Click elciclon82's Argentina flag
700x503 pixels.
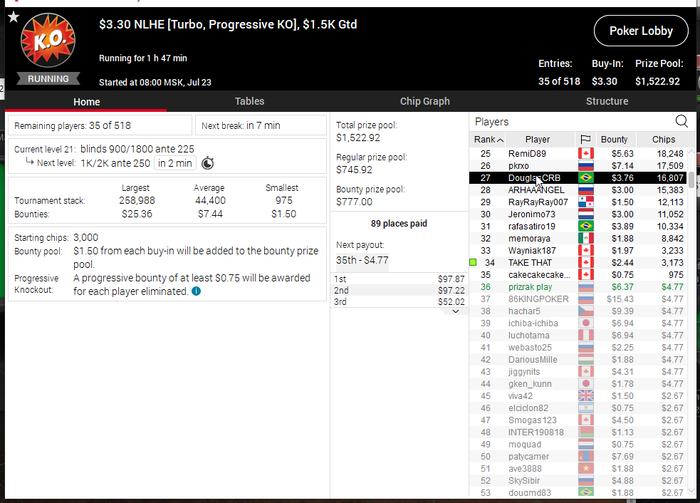pyautogui.click(x=586, y=408)
